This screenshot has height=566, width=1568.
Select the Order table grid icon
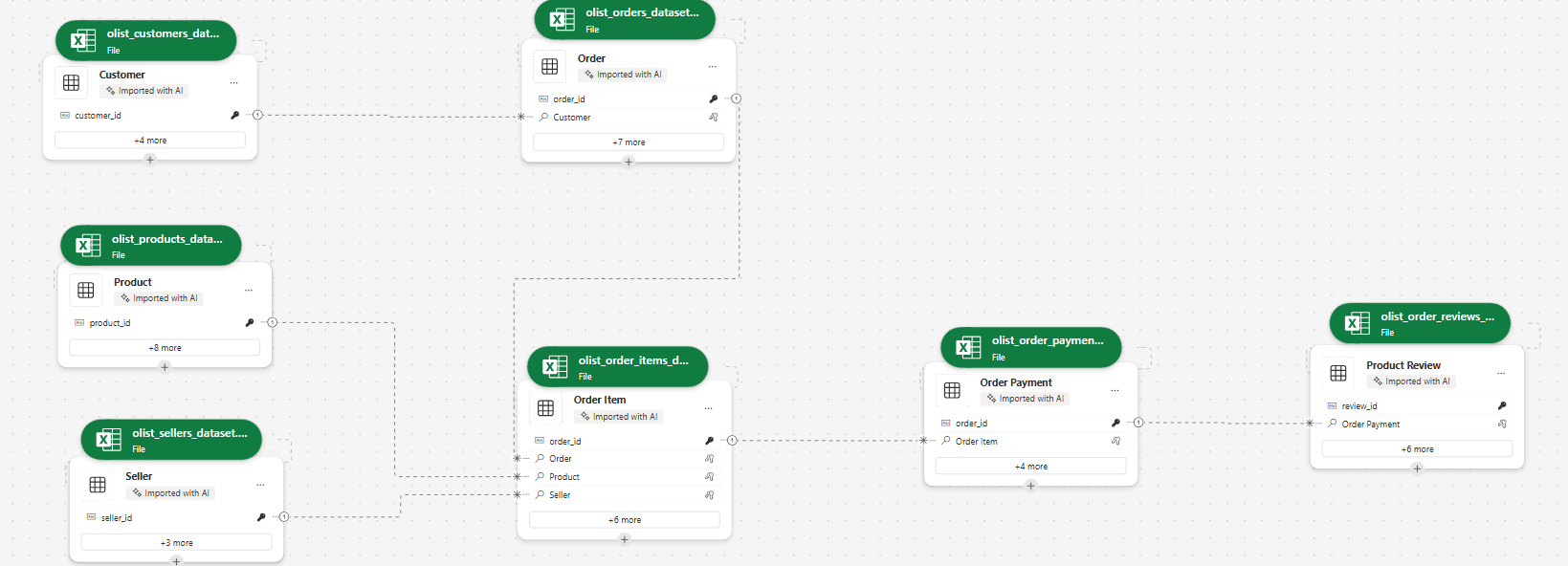click(550, 66)
